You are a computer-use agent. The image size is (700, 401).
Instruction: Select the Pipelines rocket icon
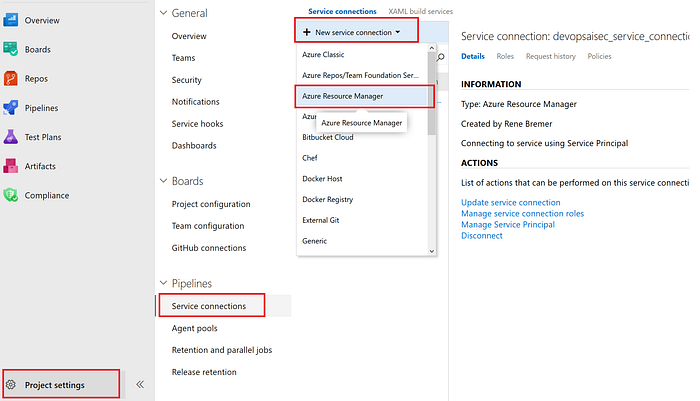pos(11,108)
